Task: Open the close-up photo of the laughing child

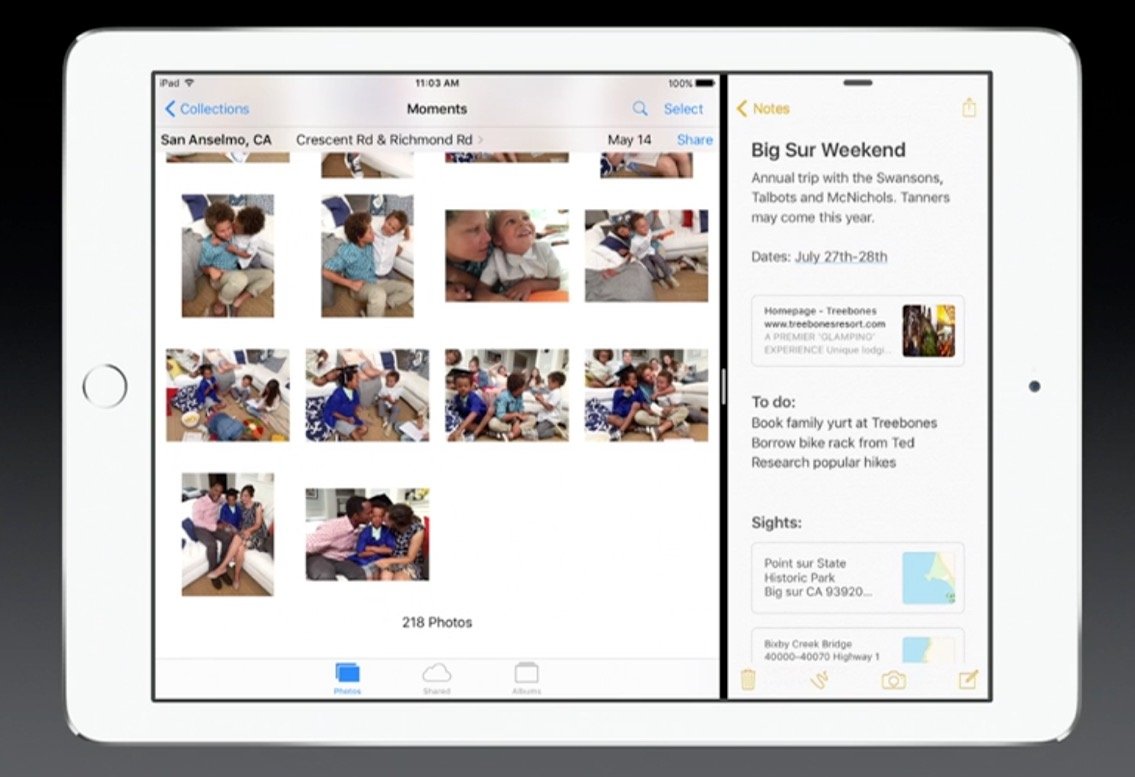Action: (x=507, y=256)
